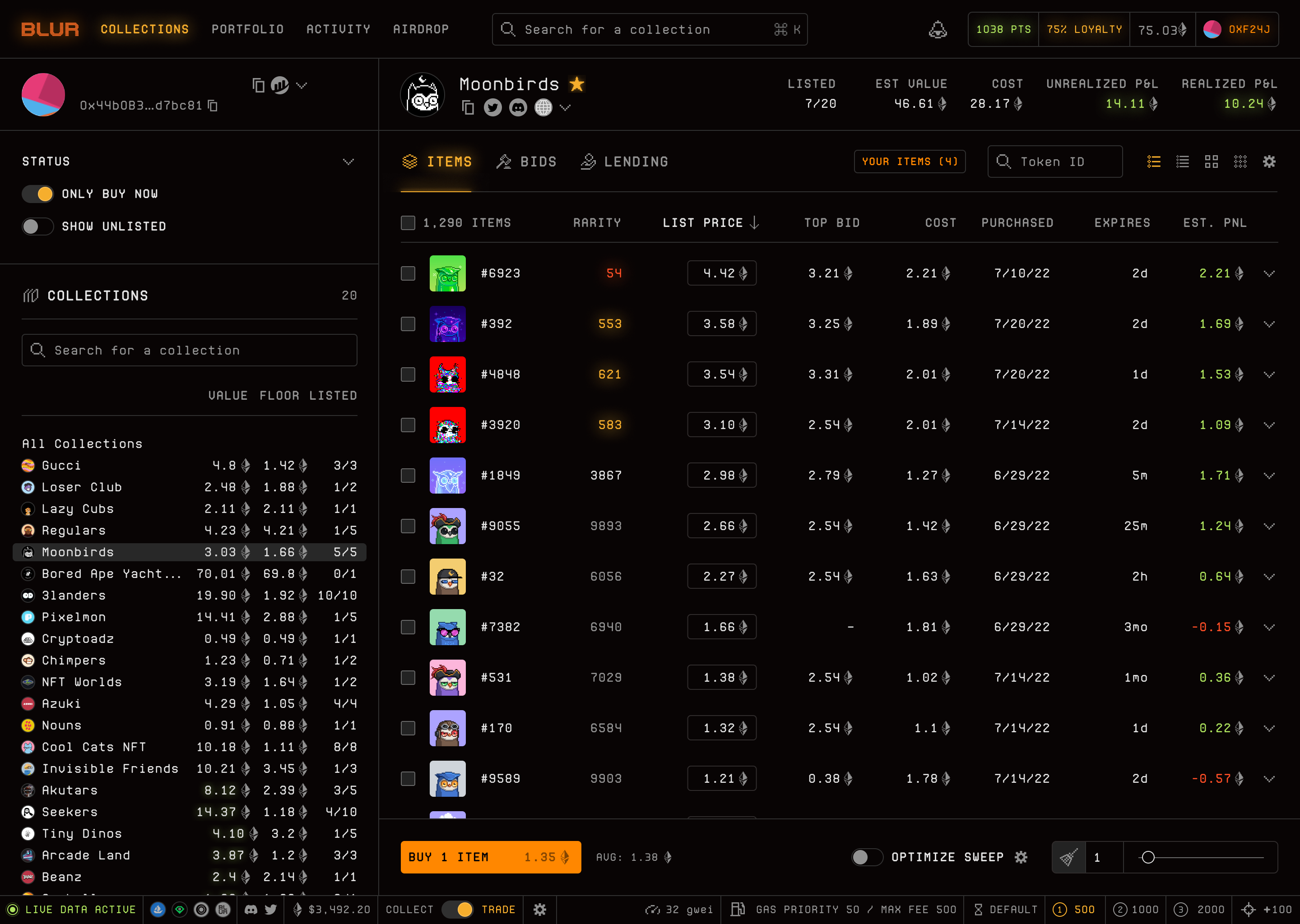Enable Show Unlisted switch

[37, 226]
